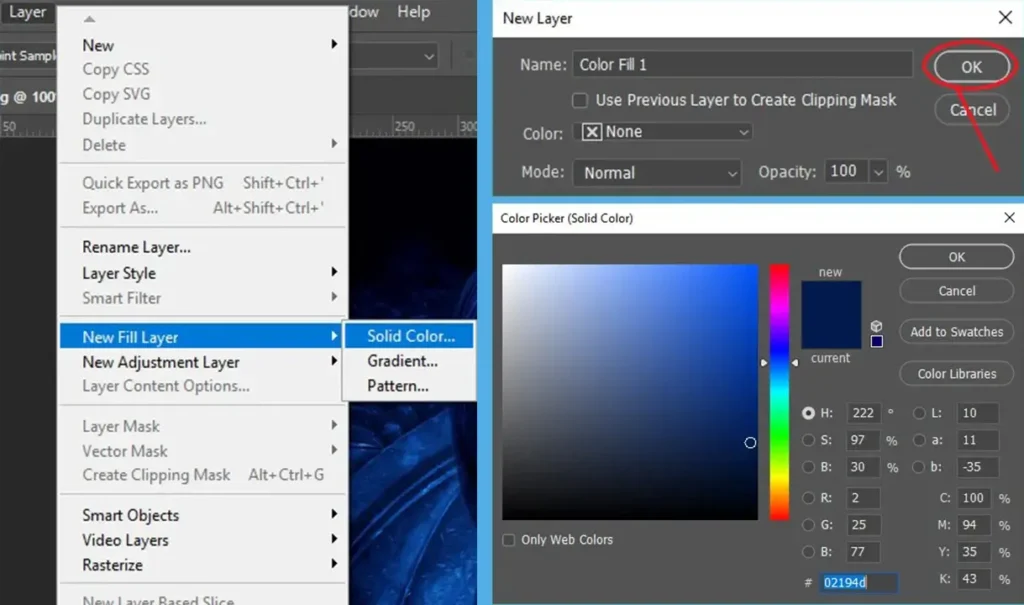Tick the Only Web Colors checkbox
Screen dimensions: 1024x605
coord(508,540)
